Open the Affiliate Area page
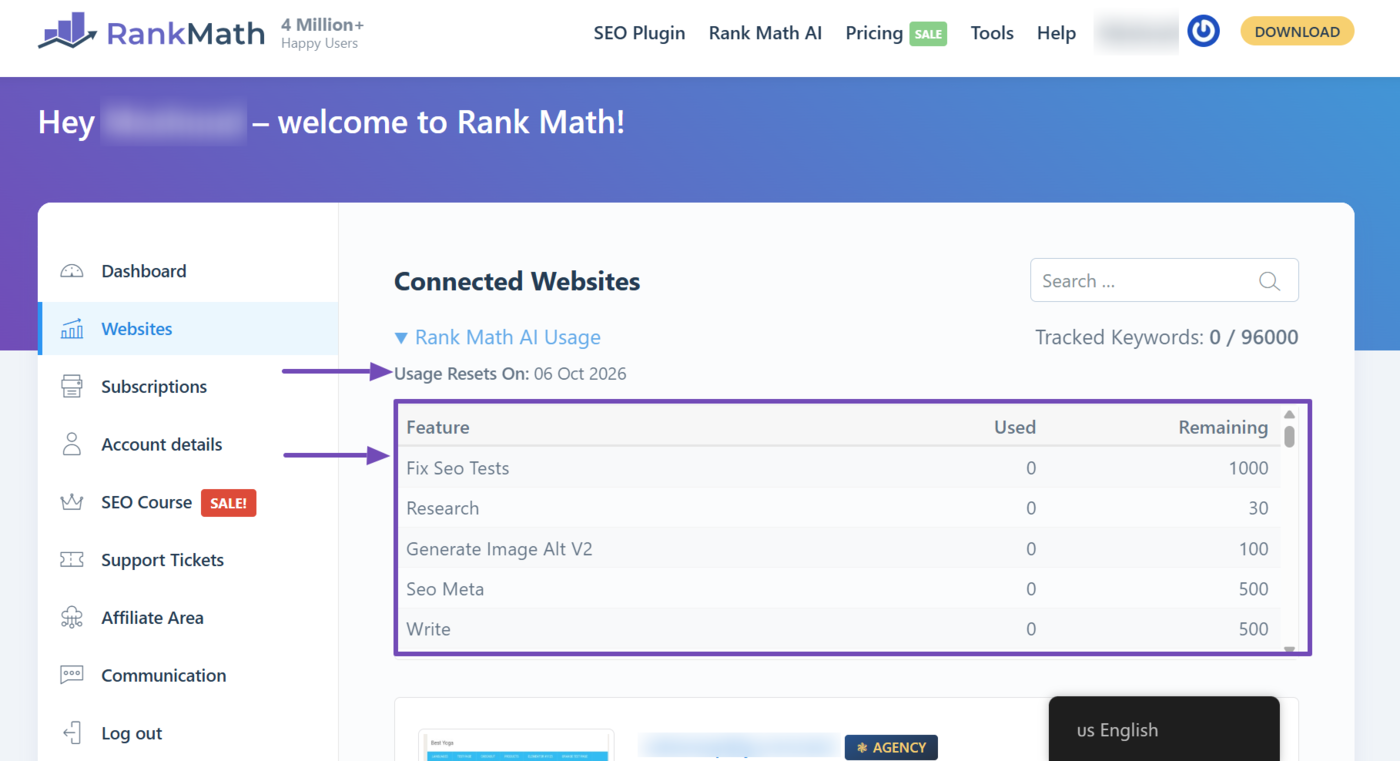 coord(152,618)
